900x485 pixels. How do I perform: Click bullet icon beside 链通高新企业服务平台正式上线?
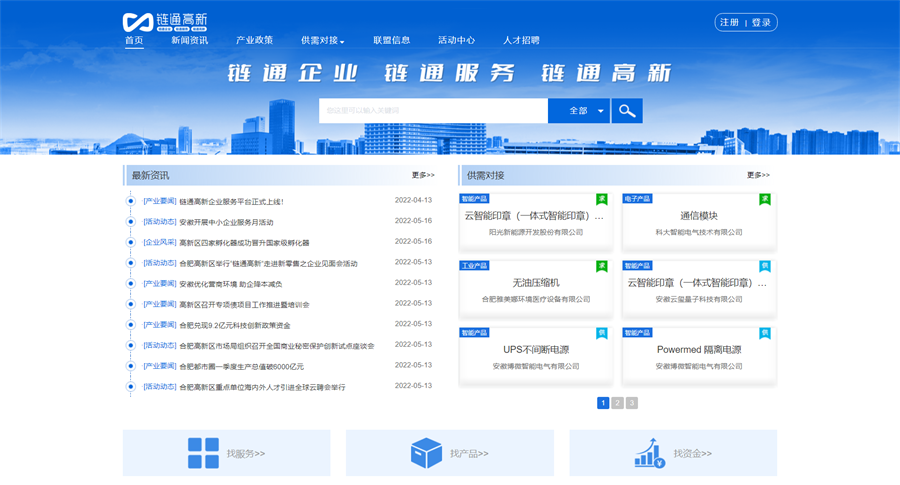(x=130, y=201)
